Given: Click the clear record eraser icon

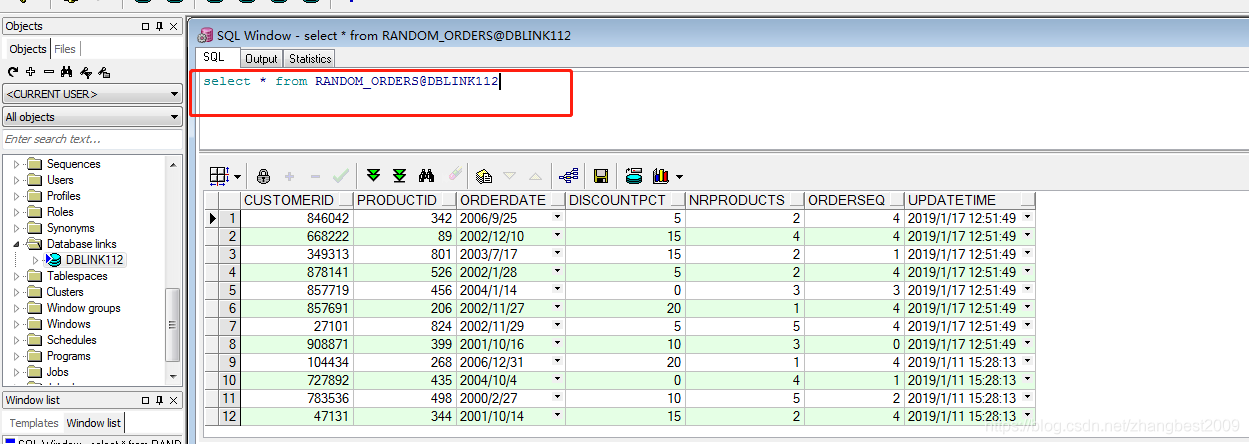Looking at the screenshot, I should [454, 176].
